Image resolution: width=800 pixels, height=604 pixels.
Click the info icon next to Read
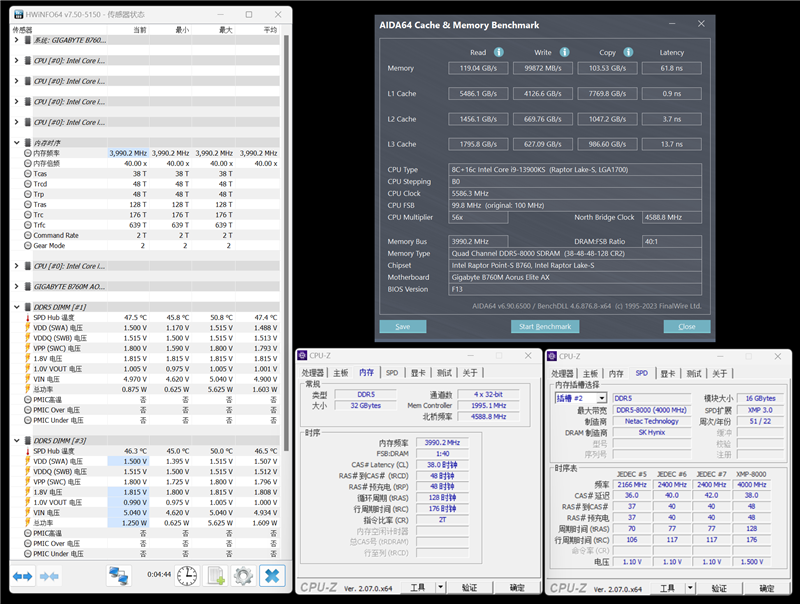[x=498, y=52]
